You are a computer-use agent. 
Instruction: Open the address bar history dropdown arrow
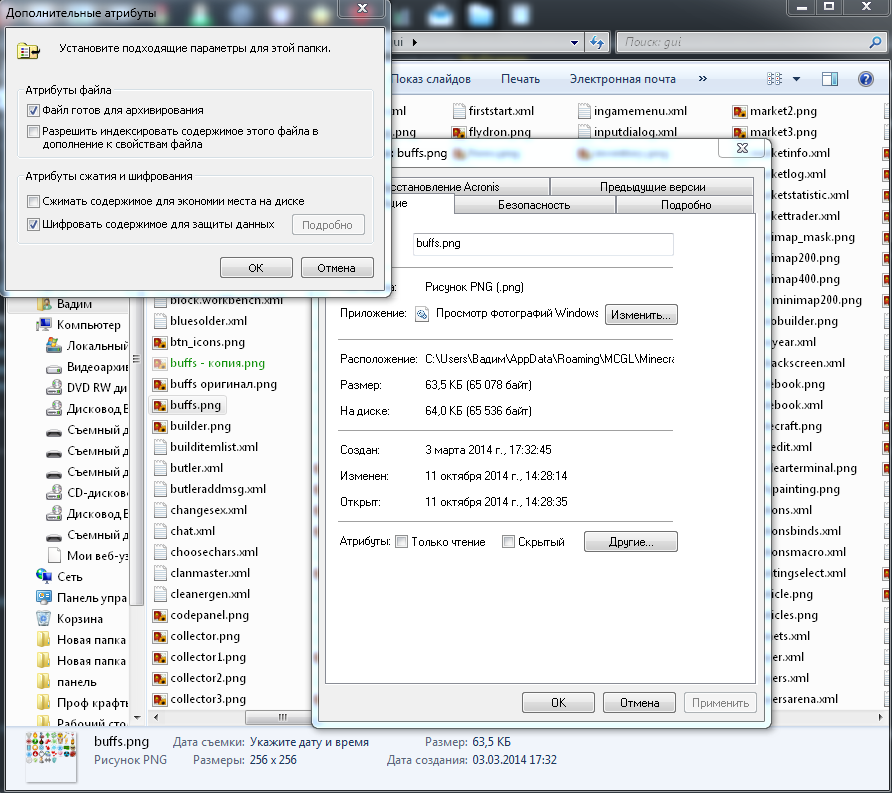pyautogui.click(x=574, y=43)
